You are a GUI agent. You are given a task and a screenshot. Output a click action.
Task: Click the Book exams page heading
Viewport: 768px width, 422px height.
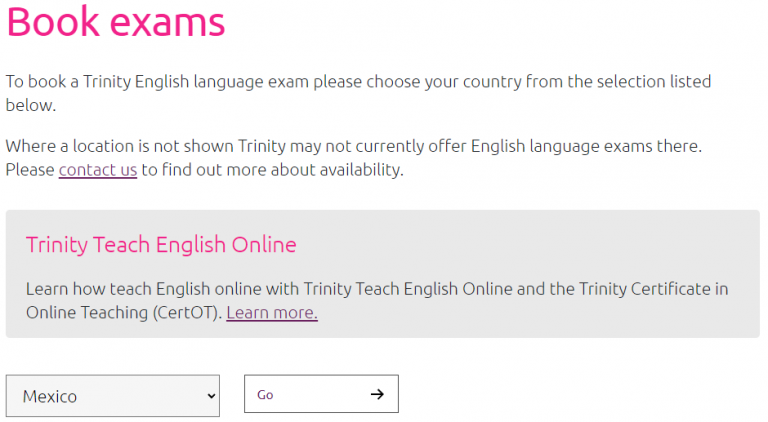point(116,22)
